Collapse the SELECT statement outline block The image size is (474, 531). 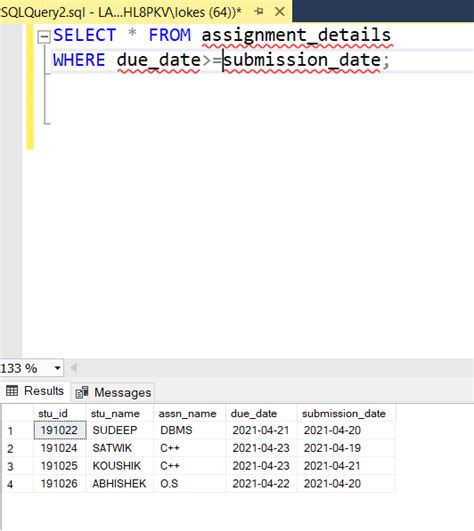[x=44, y=36]
